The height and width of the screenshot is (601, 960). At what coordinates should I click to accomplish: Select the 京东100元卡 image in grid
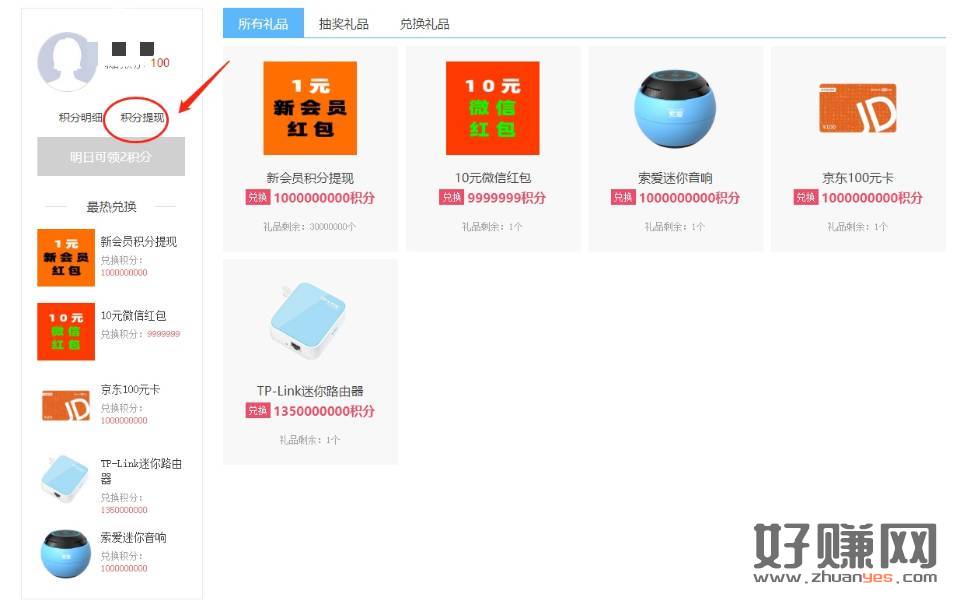coord(857,108)
